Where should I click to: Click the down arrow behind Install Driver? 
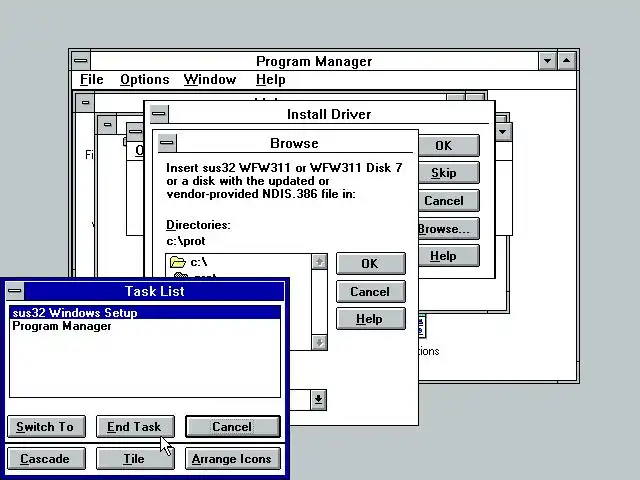503,132
